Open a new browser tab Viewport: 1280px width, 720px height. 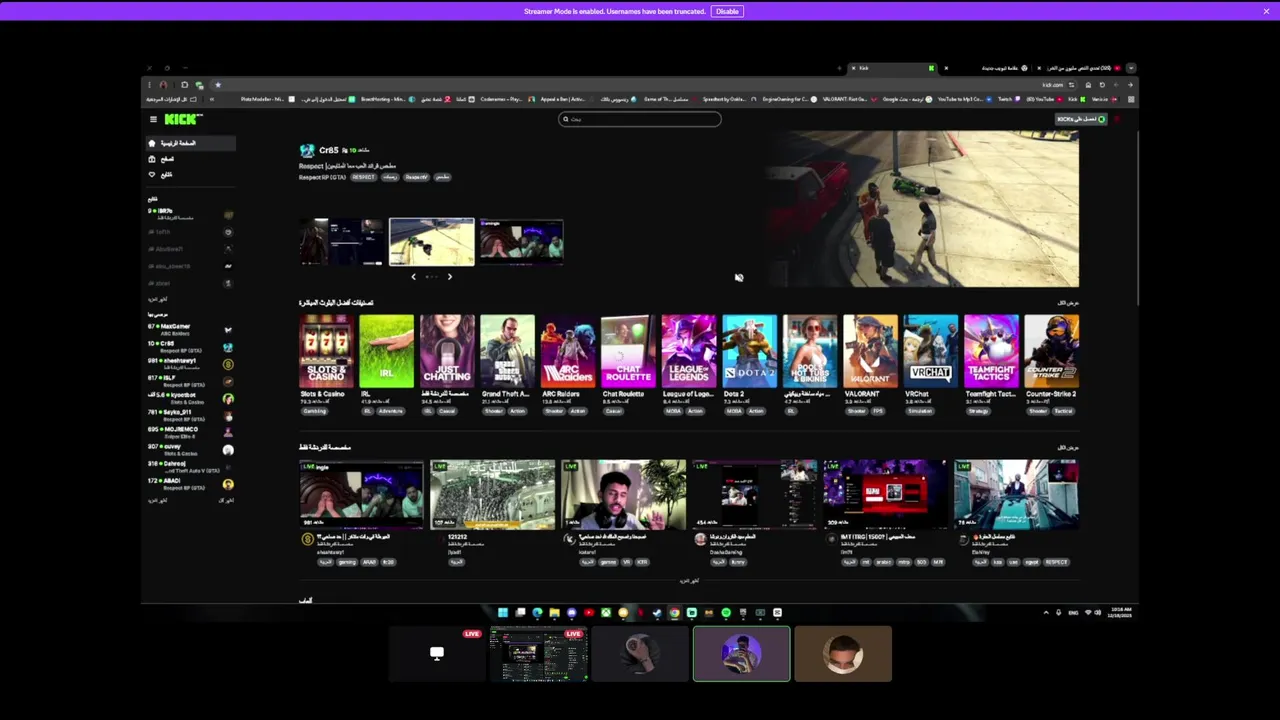pyautogui.click(x=839, y=68)
